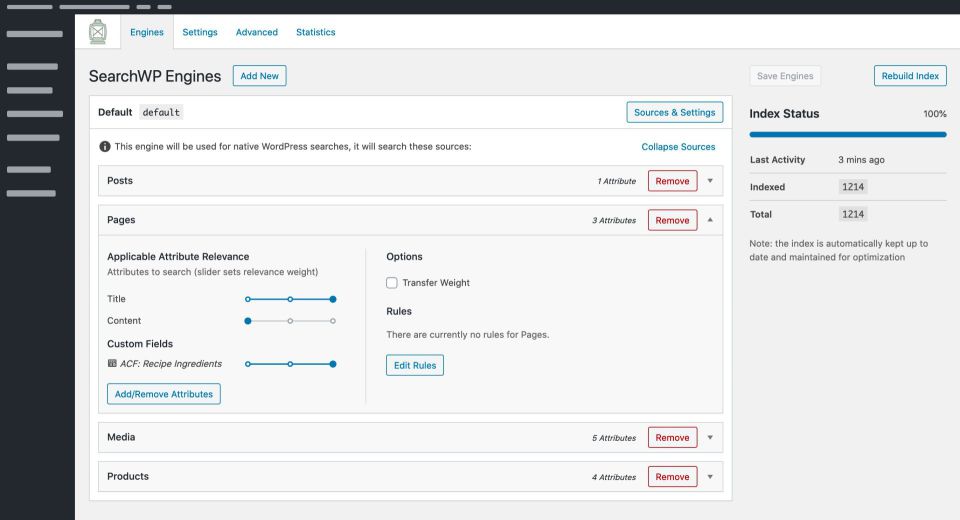Remove the Posts source

click(672, 181)
